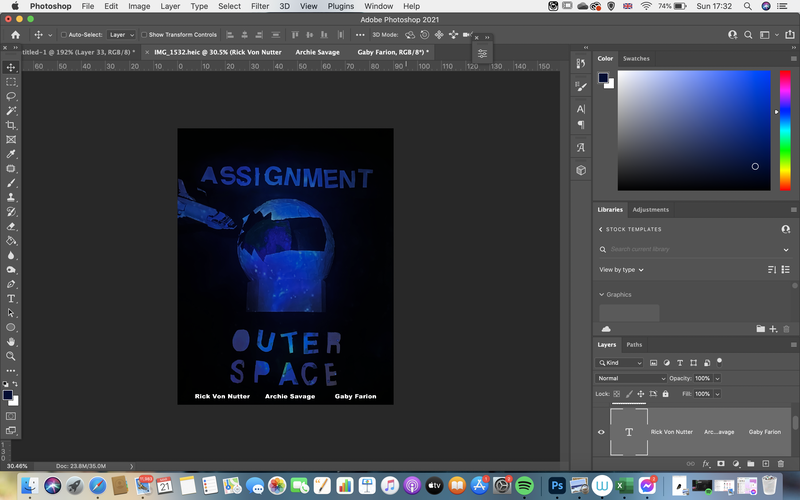Go back via Stock Templates link
Viewport: 800px width, 500px height.
[x=630, y=229]
